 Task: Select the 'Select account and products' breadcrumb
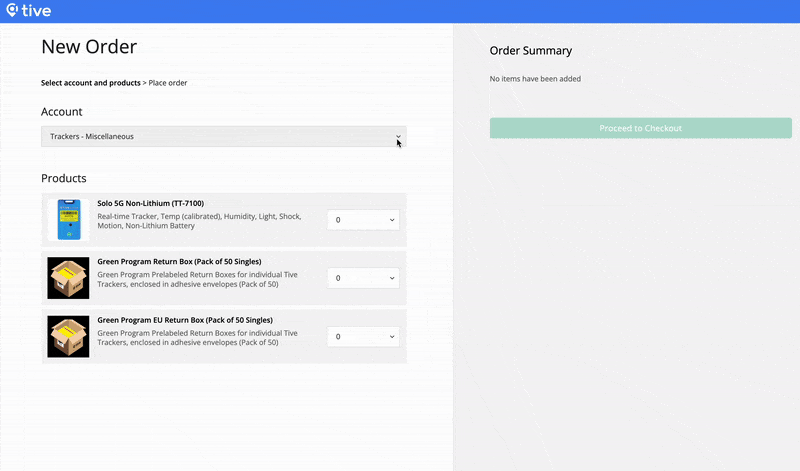(91, 83)
